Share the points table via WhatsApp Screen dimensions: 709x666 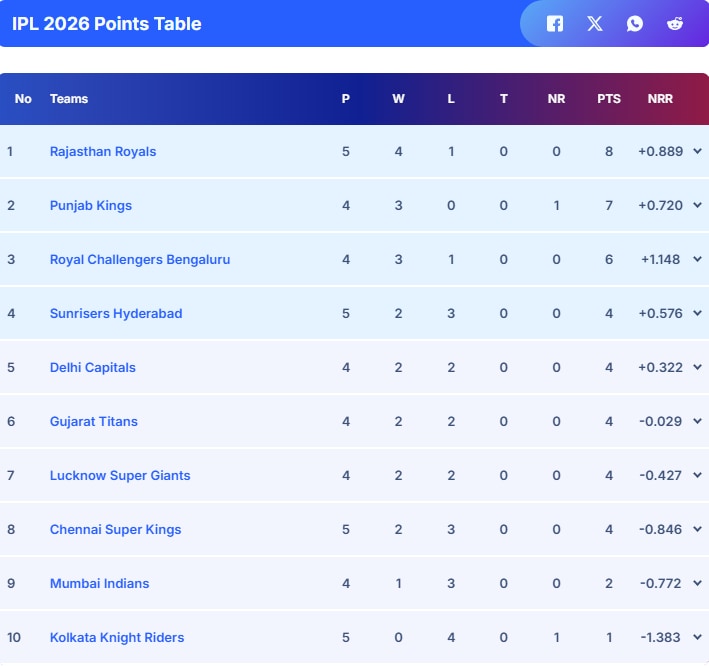click(x=635, y=24)
